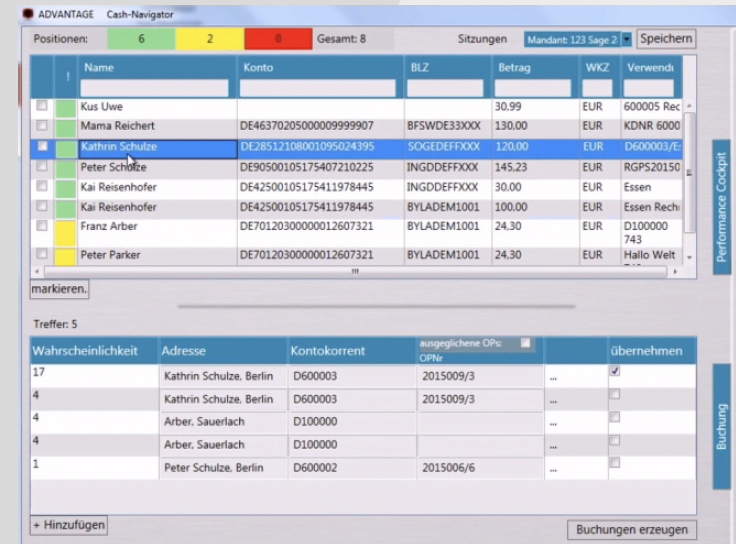Tick the checkbox for Mama Reichert
736x544 pixels.
42,126
